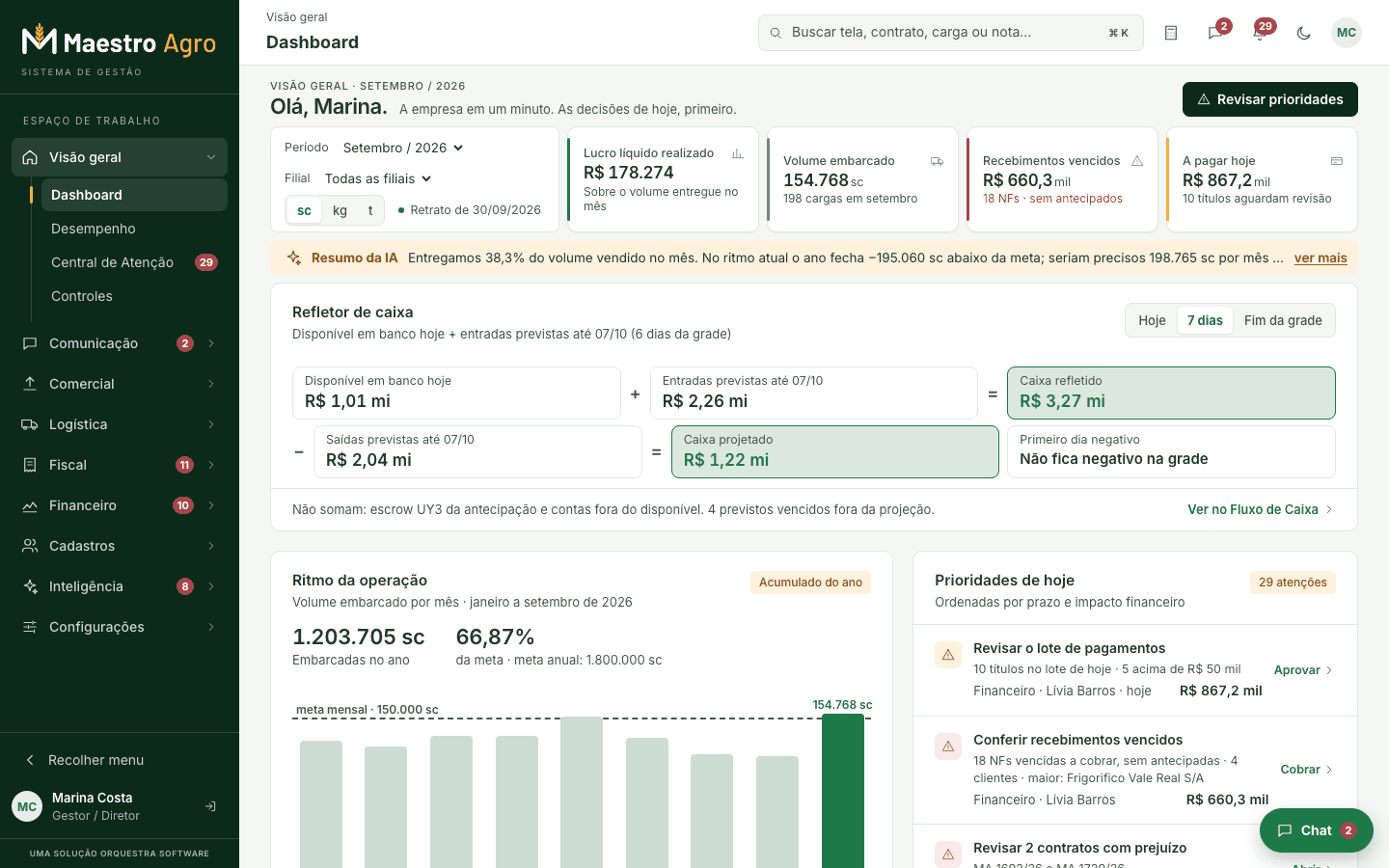The height and width of the screenshot is (868, 1389).
Task: Click the Comunicação chat icon in the sidebar
Action: pos(30,343)
